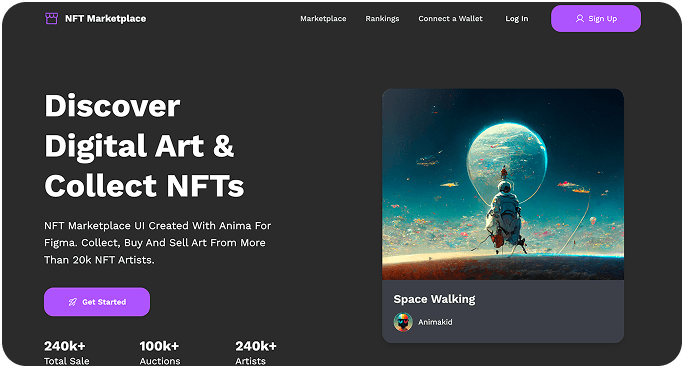Open the Space Walking artwork image

(x=503, y=184)
